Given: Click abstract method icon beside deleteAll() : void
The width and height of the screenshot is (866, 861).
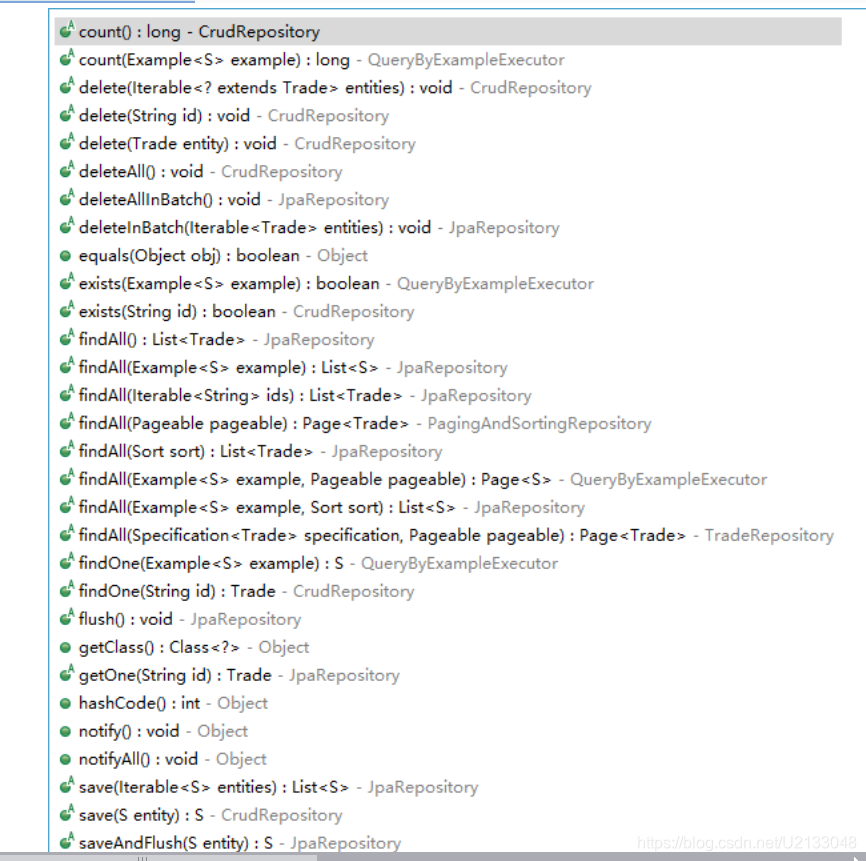Looking at the screenshot, I should coord(66,170).
